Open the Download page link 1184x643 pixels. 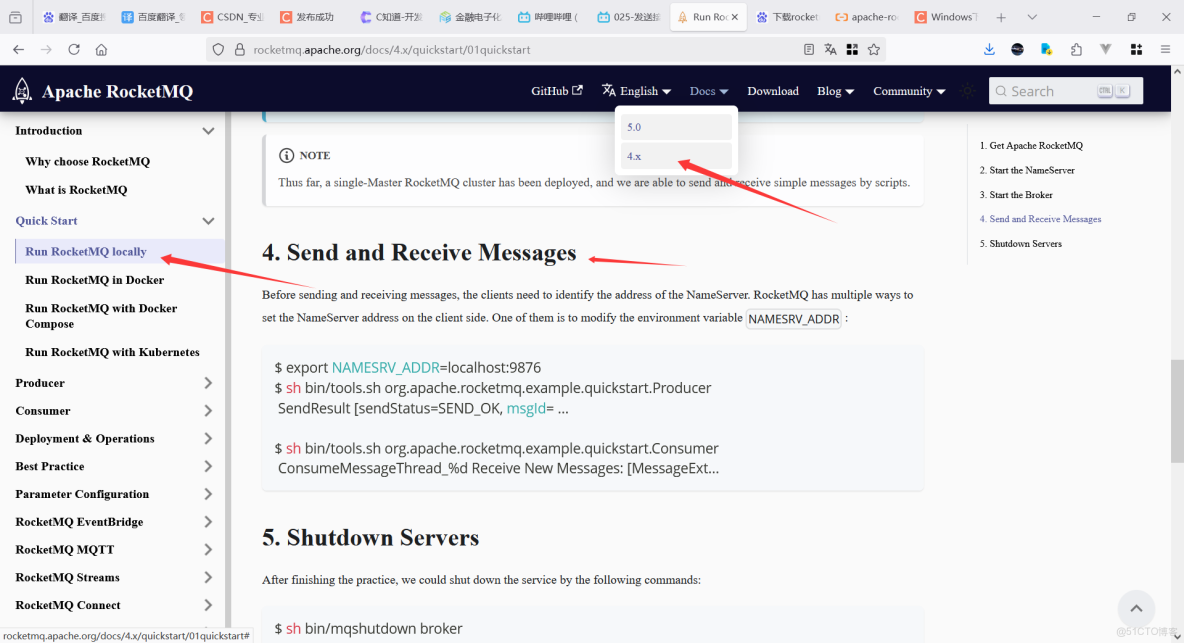coord(772,91)
